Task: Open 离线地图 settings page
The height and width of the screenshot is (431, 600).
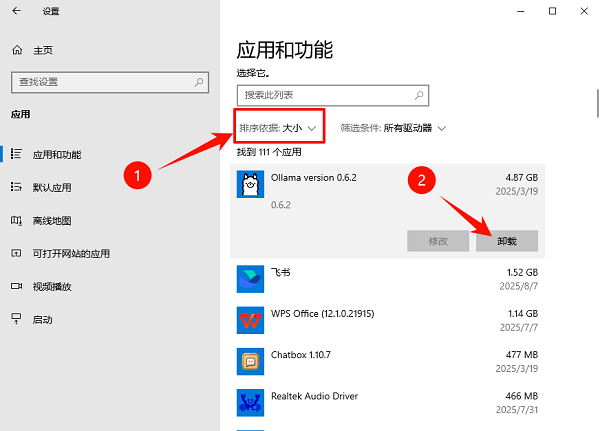Action: tap(52, 220)
